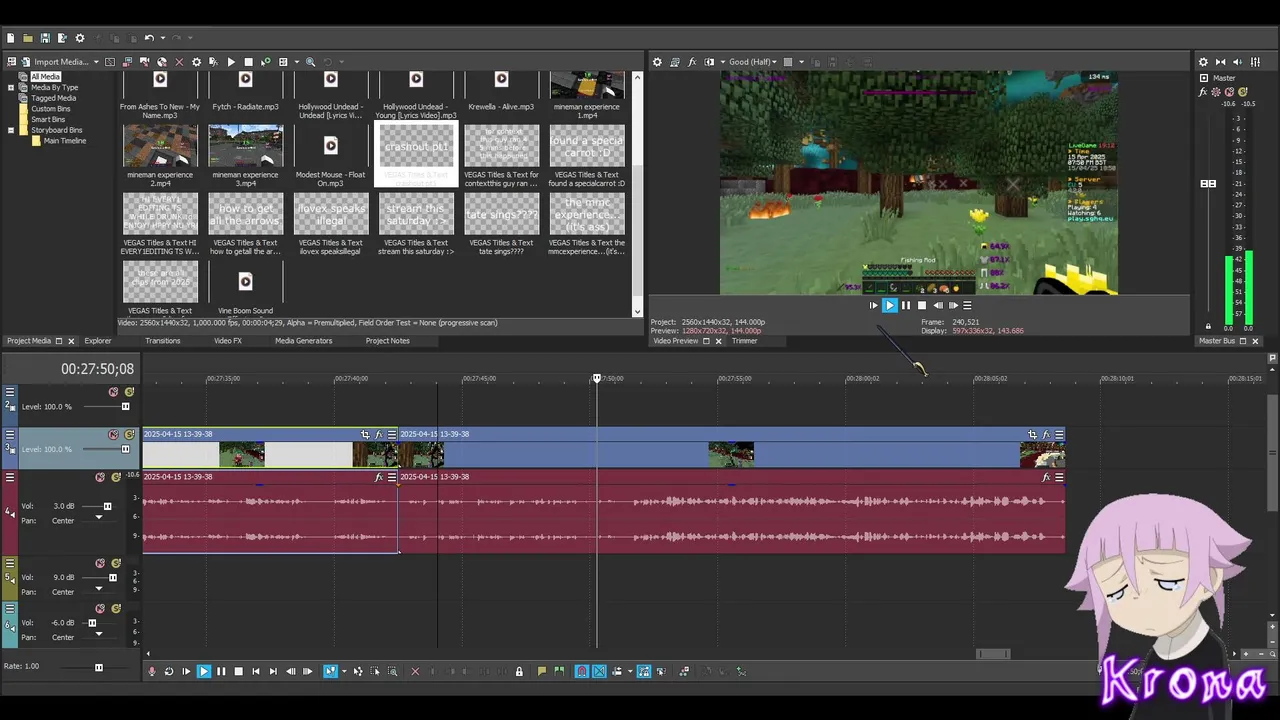Viewport: 1280px width, 720px height.
Task: Mute audio track 5
Action: click(x=100, y=563)
